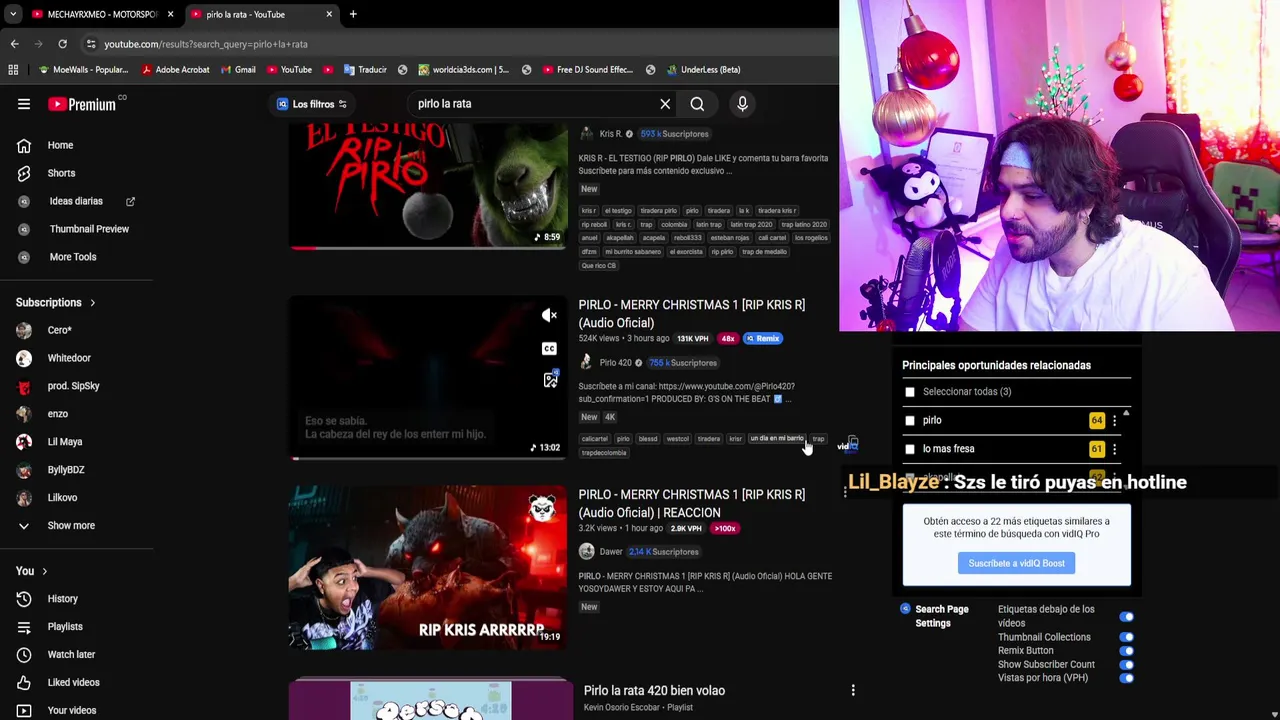Toggle Etiquetas debajo de los videos switch
This screenshot has width=1280, height=720.
(x=1127, y=616)
